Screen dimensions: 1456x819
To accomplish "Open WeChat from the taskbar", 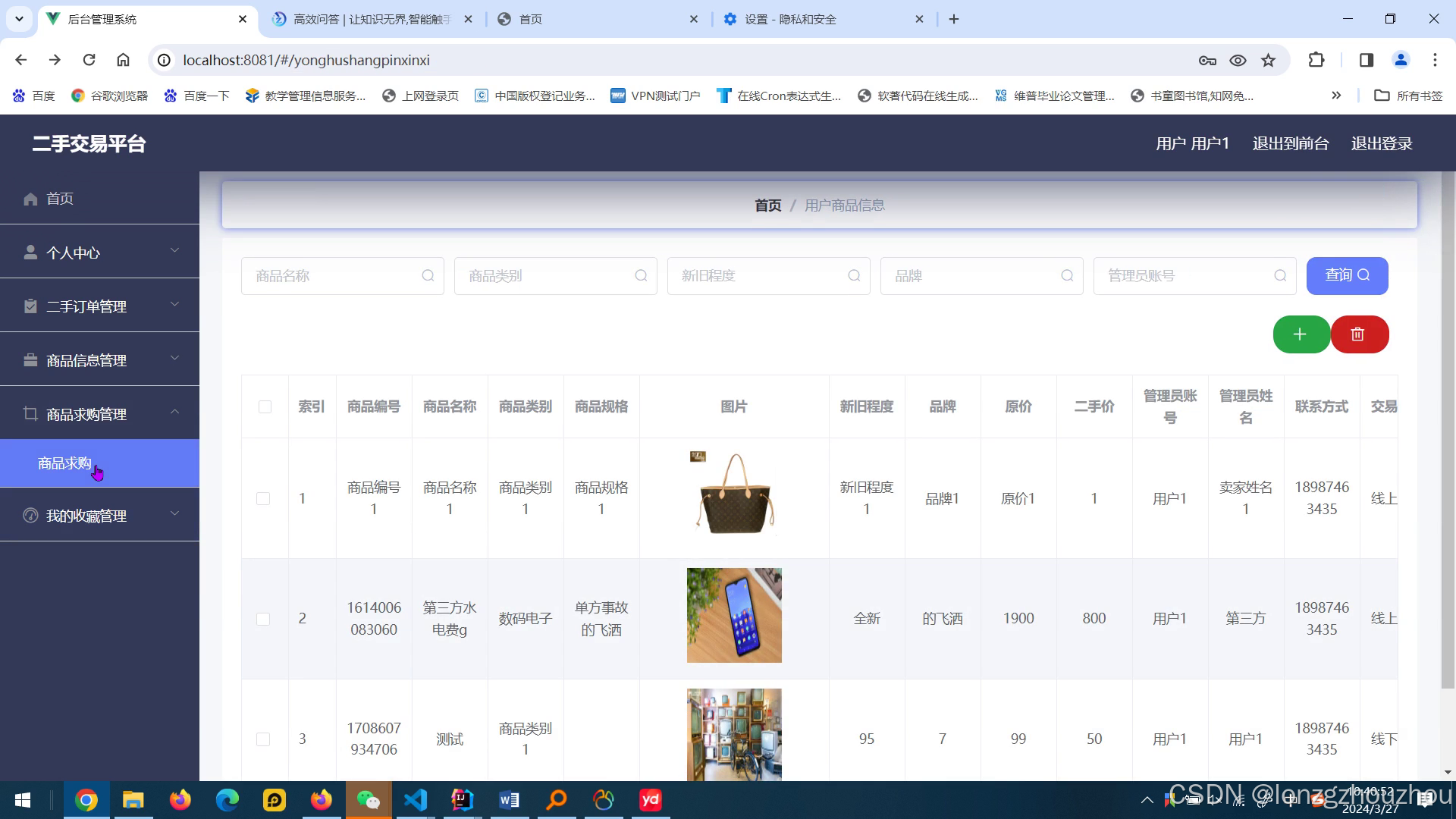I will pos(368,800).
